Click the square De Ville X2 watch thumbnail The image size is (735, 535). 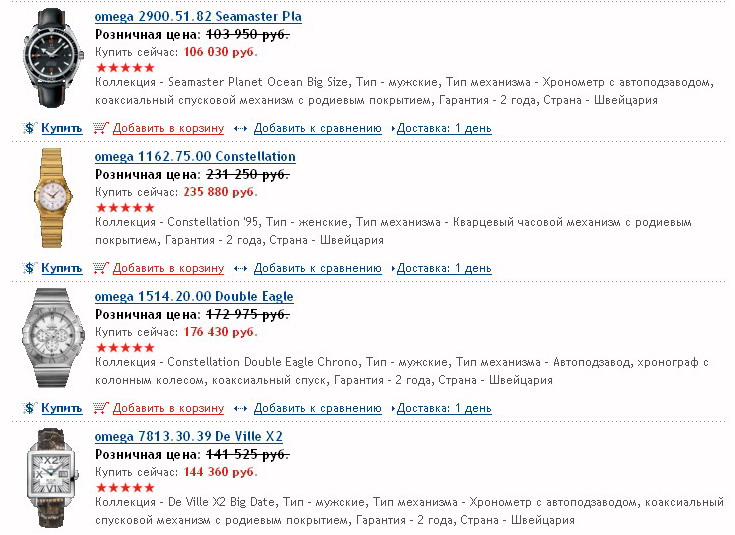click(48, 475)
